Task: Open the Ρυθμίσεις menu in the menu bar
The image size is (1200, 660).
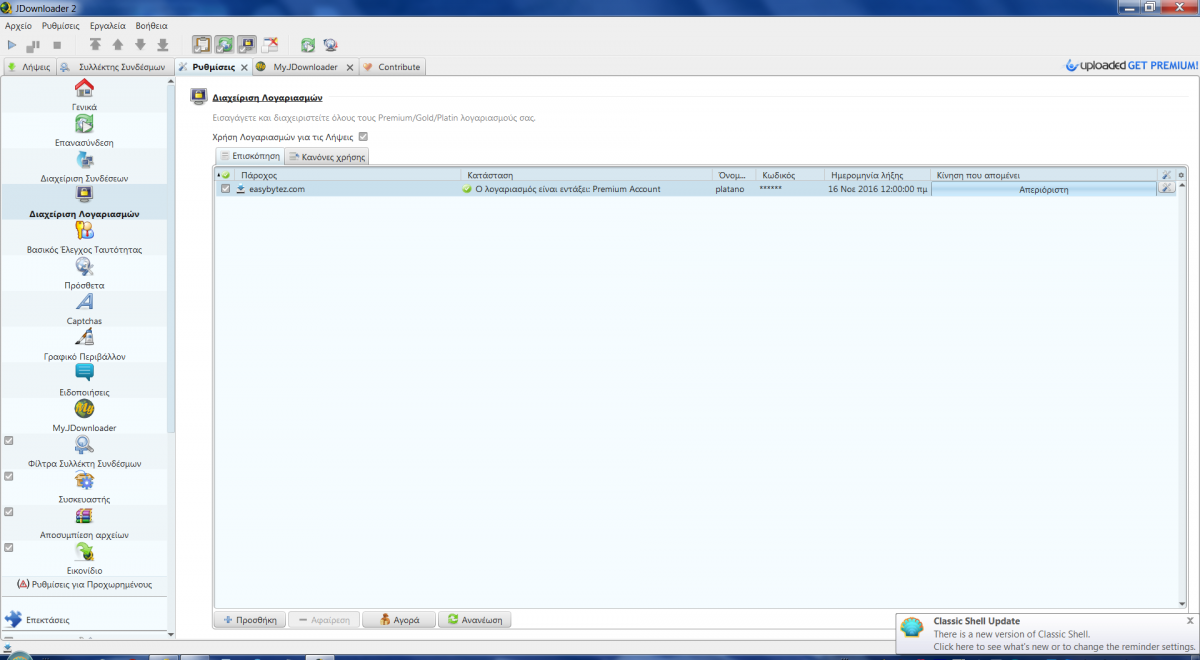Action: point(61,25)
